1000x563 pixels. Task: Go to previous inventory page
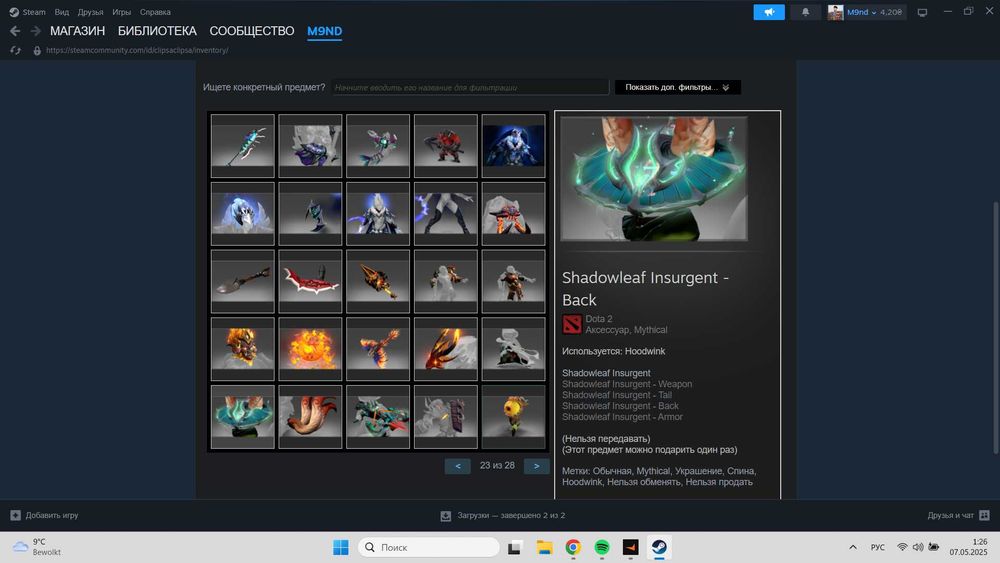tap(457, 466)
